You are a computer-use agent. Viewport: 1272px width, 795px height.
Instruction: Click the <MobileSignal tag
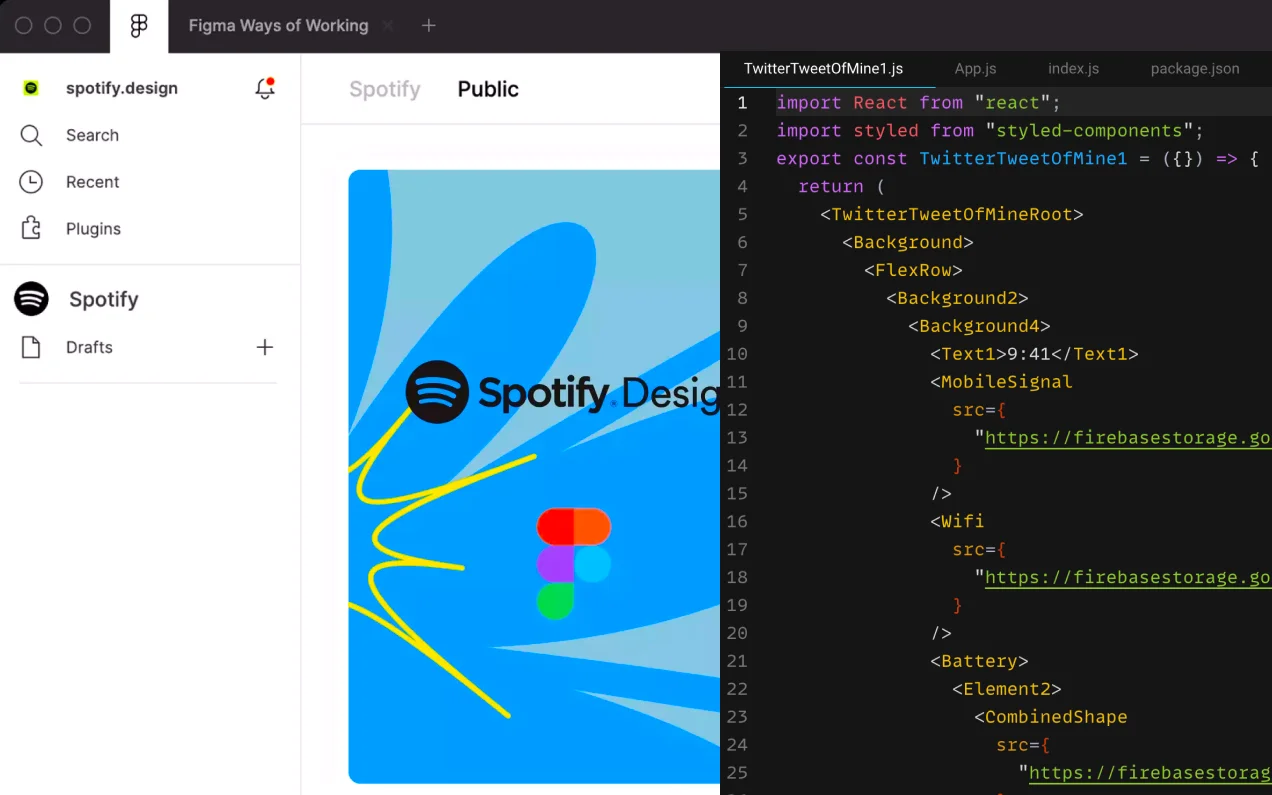click(x=1001, y=382)
